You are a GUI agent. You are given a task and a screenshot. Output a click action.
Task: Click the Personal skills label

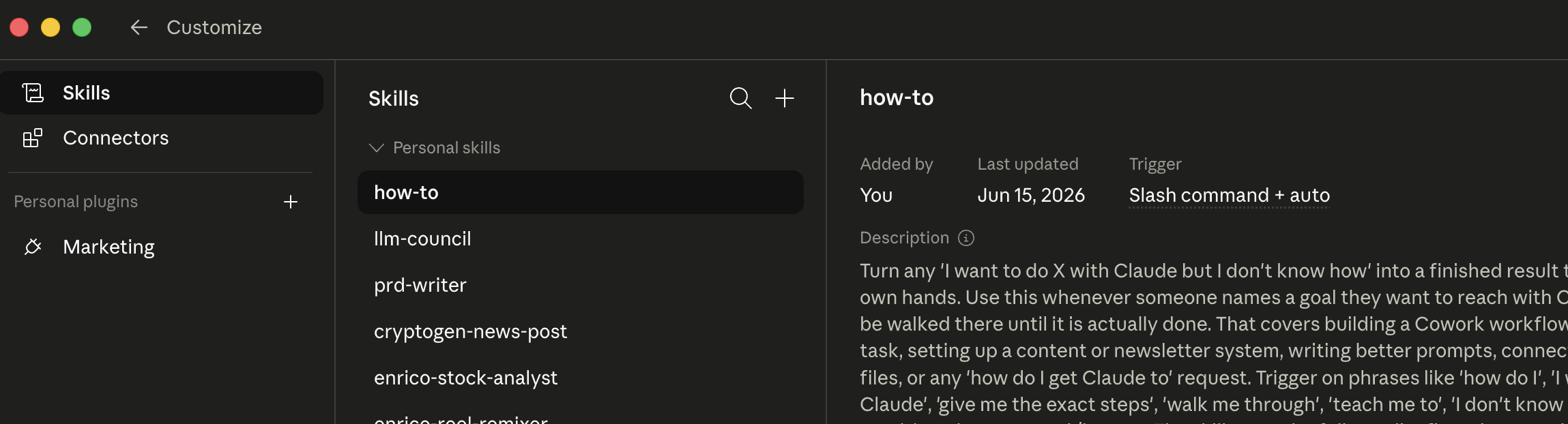click(447, 148)
